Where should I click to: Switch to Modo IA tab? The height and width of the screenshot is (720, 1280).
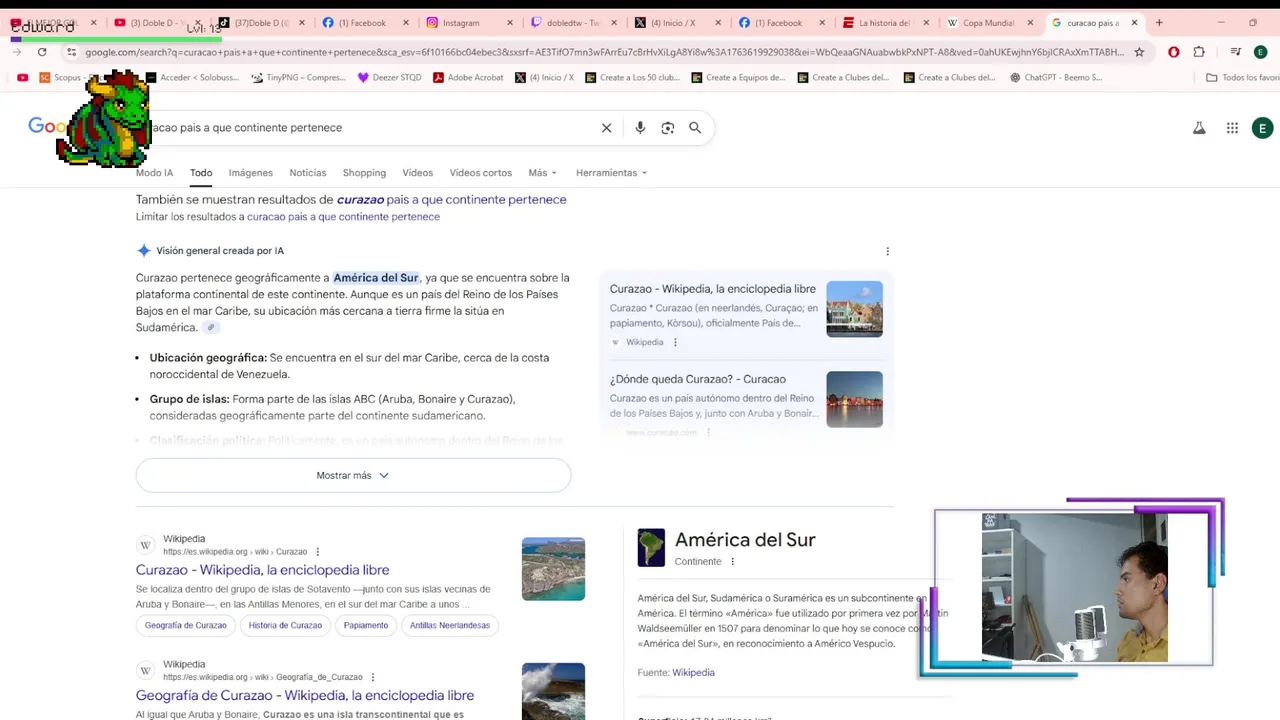coord(154,173)
